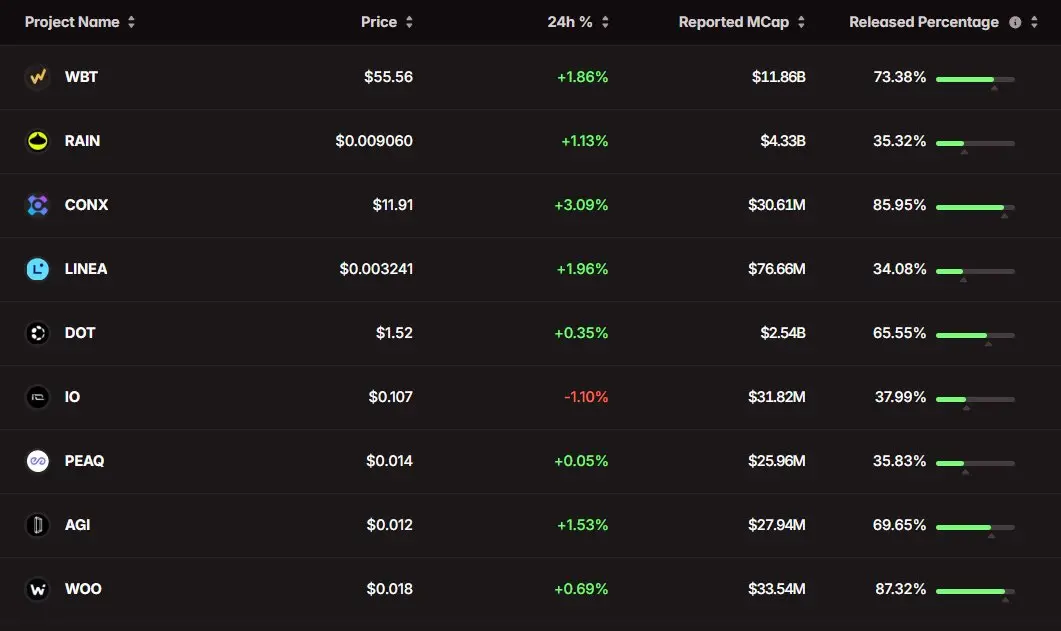Click the WBT token logo icon
Viewport: 1061px width, 631px height.
pos(38,77)
